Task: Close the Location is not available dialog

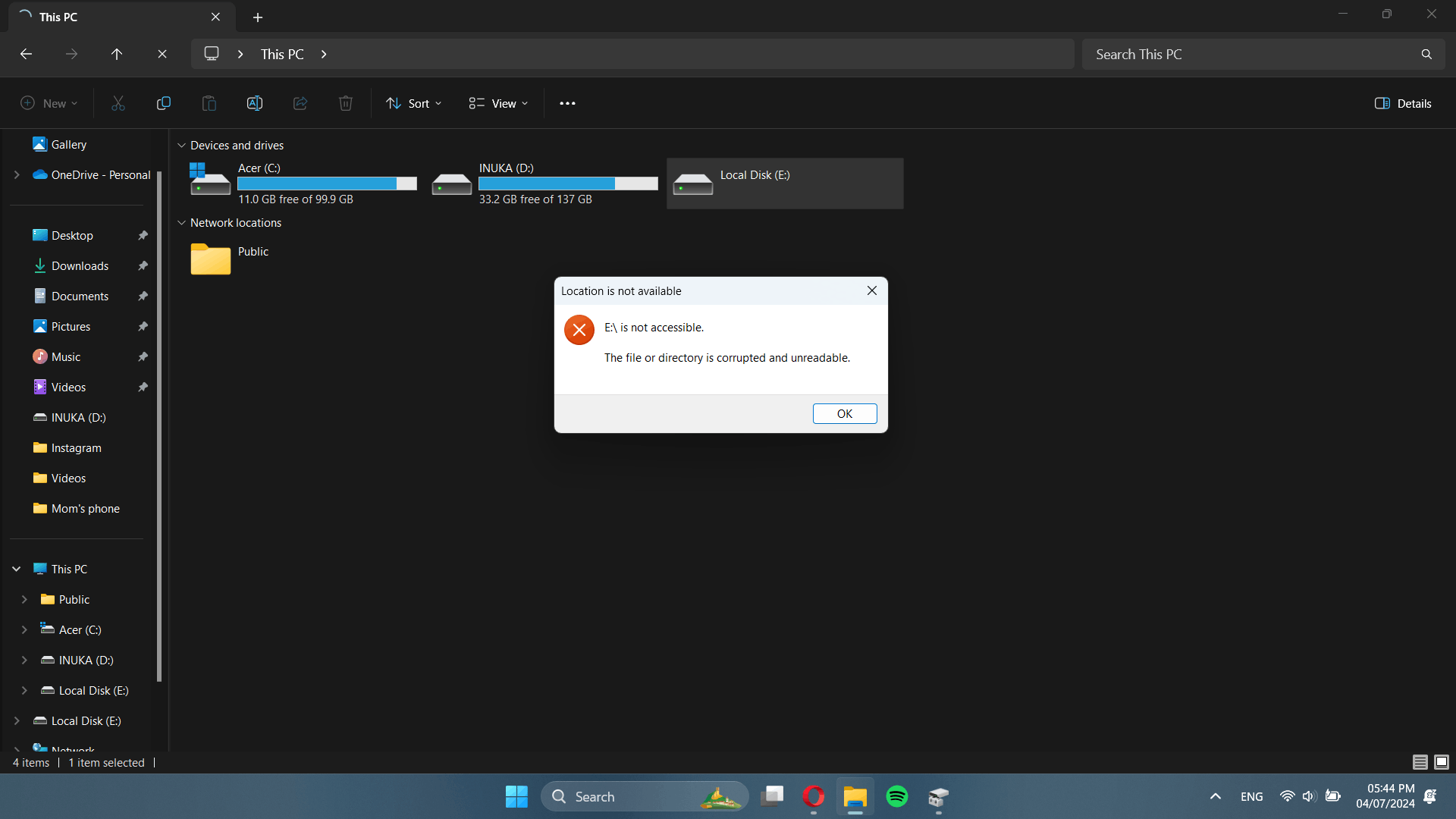Action: [872, 290]
